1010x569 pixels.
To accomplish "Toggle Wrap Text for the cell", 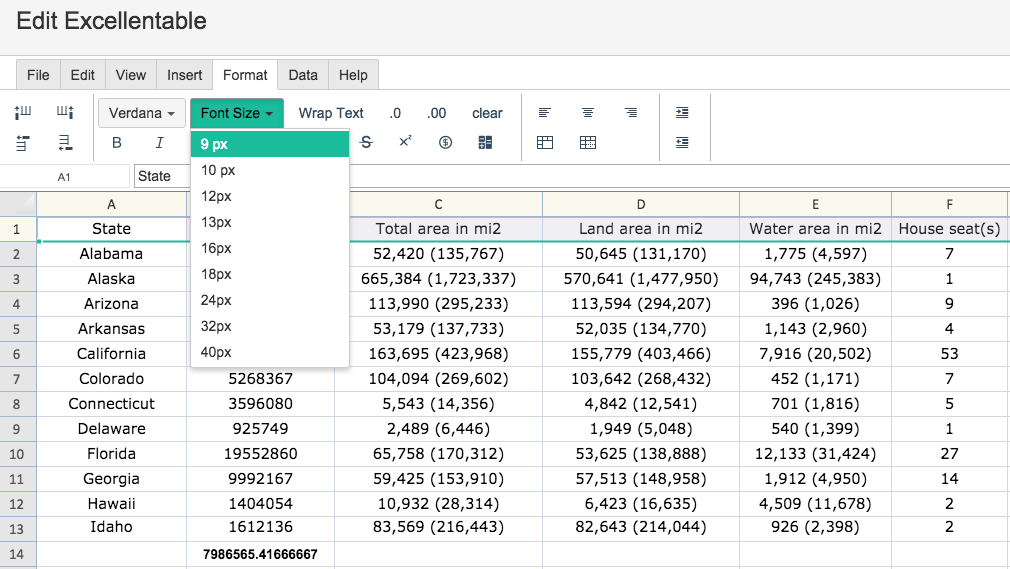I will [x=331, y=113].
